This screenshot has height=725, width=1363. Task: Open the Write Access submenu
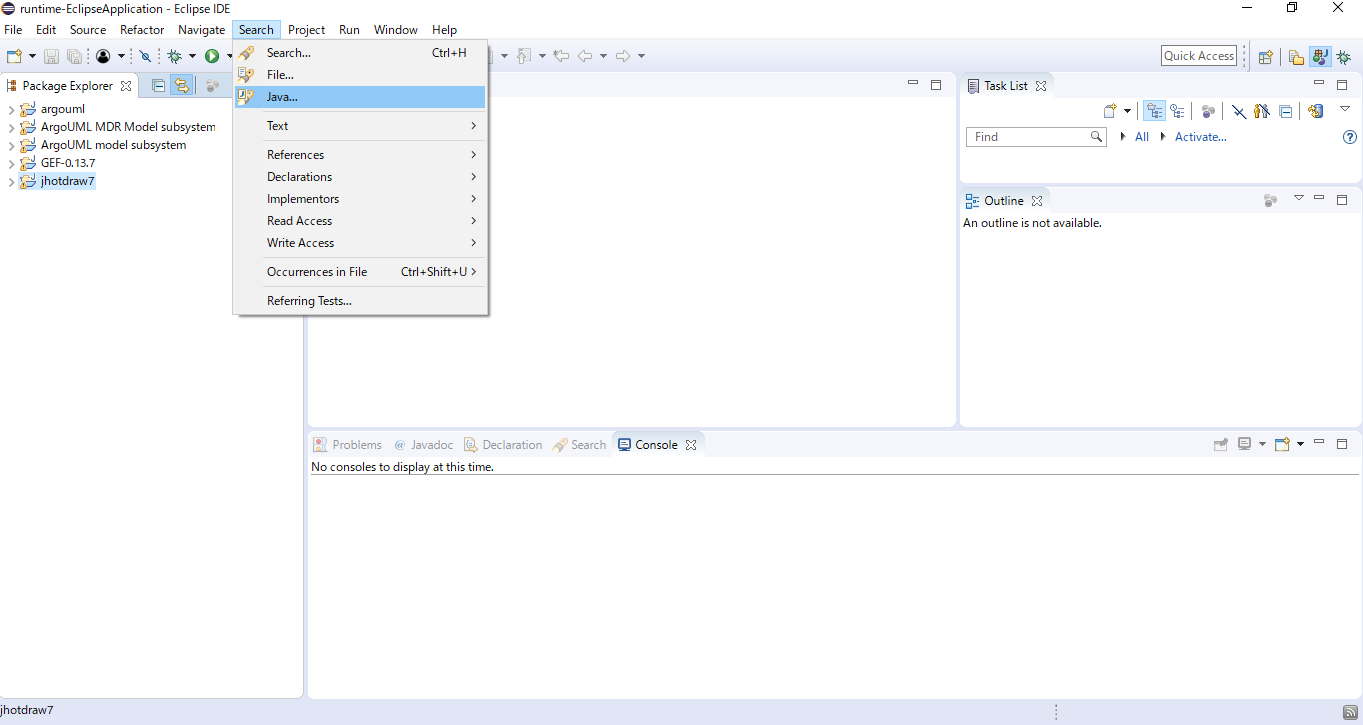pyautogui.click(x=360, y=243)
